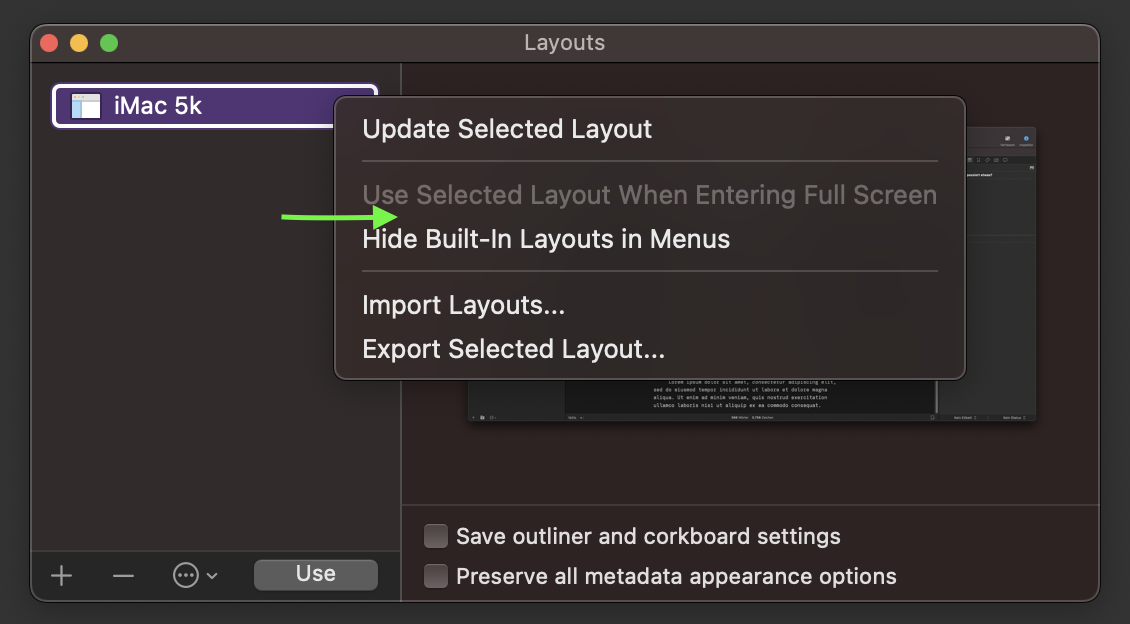Enable Save outliner and corkboard settings

click(x=436, y=536)
